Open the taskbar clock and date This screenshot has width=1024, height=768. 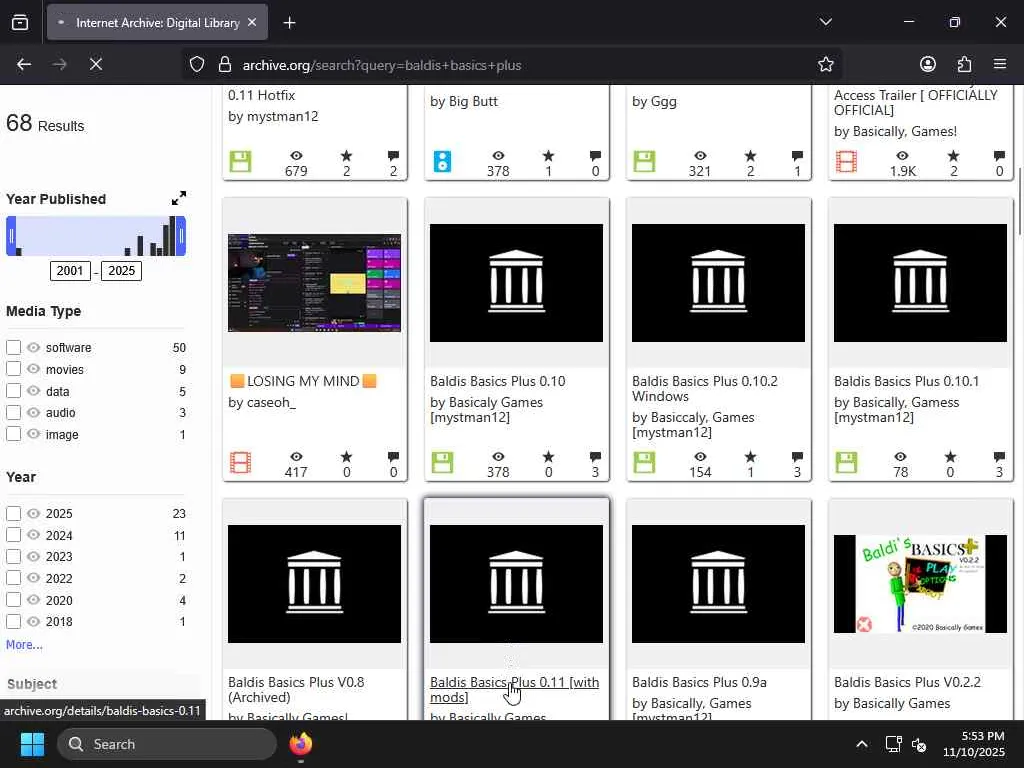click(973, 744)
